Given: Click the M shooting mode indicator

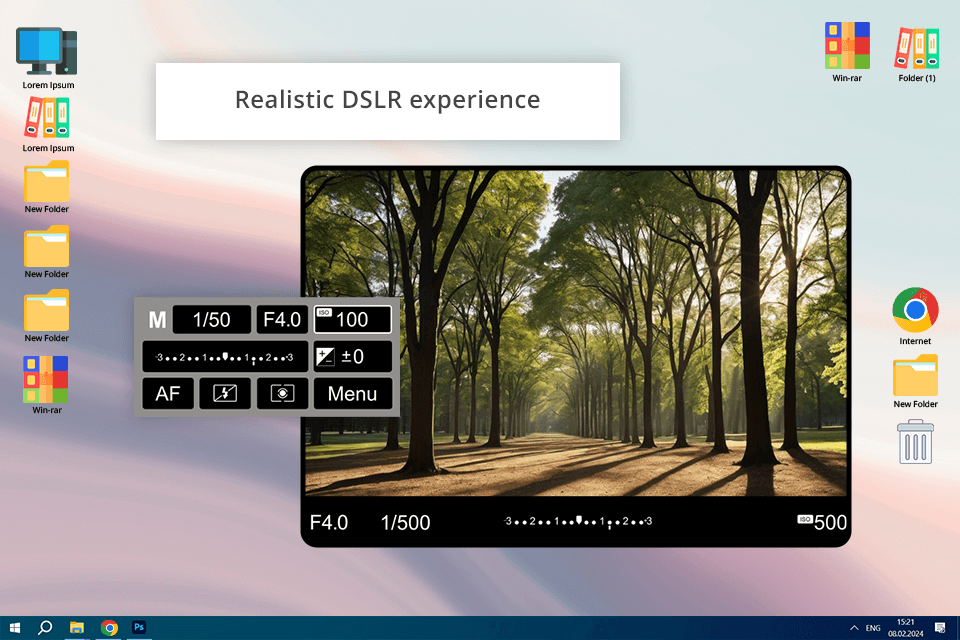Looking at the screenshot, I should [x=157, y=320].
